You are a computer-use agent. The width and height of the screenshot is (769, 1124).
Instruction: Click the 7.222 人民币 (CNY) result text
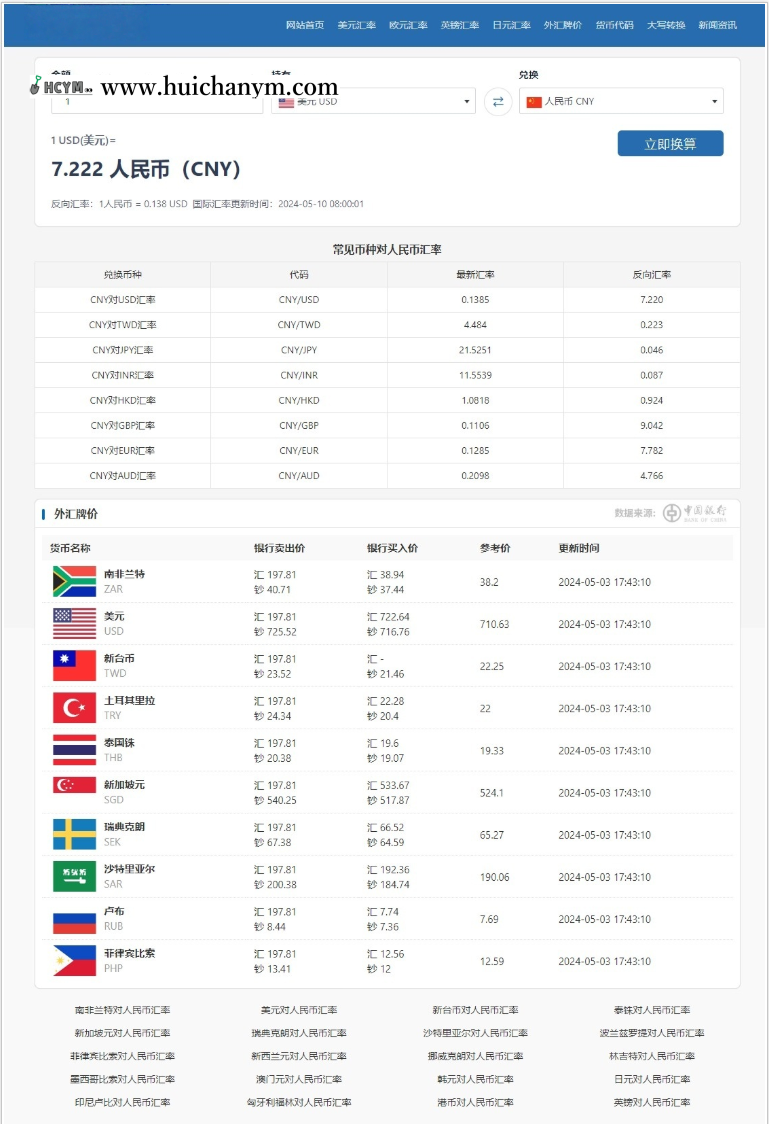click(x=145, y=169)
